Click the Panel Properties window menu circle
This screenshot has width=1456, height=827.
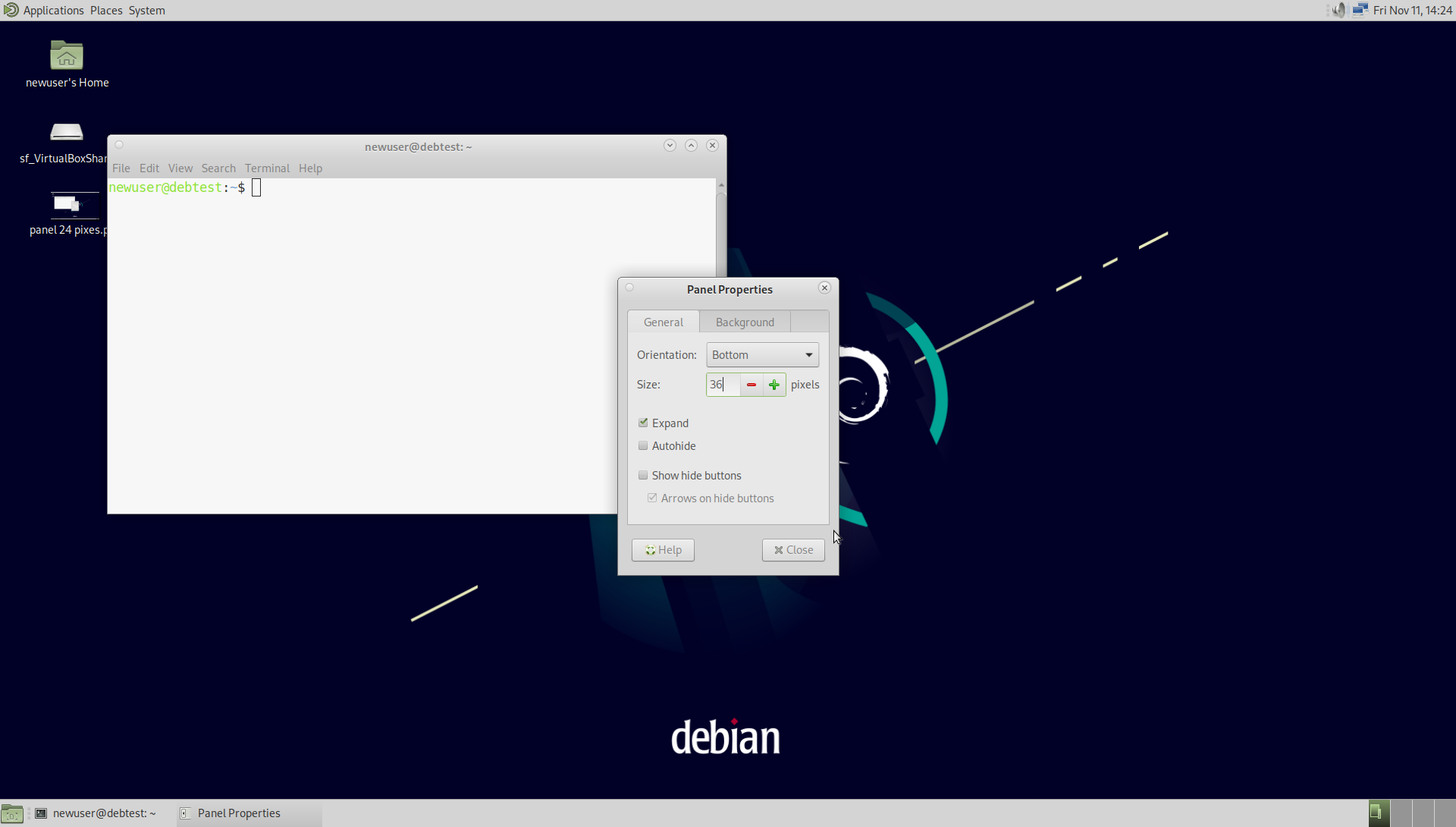629,288
